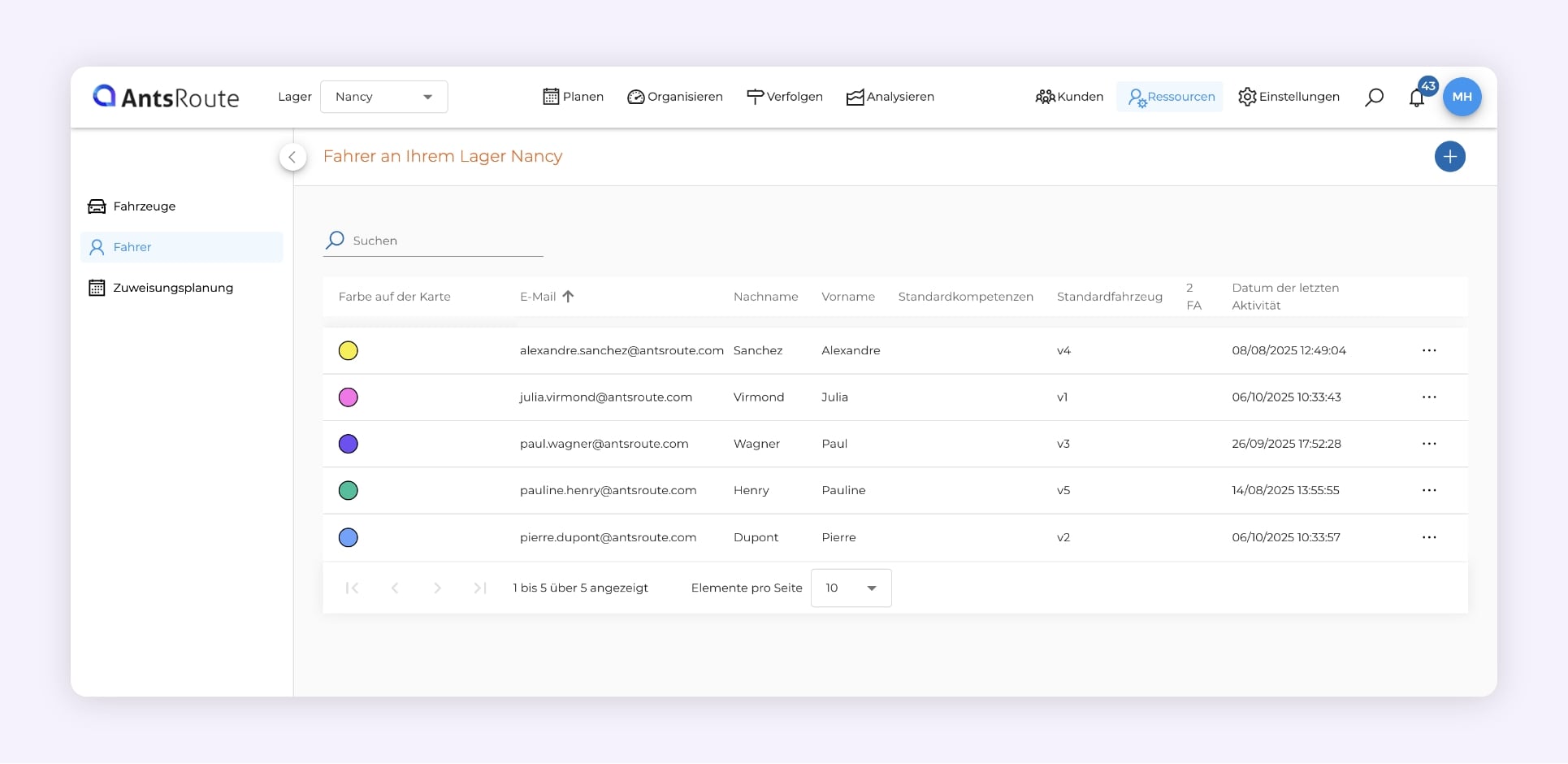Open row actions for Paul Wagner
Screen dimensions: 1568x764
(1429, 444)
